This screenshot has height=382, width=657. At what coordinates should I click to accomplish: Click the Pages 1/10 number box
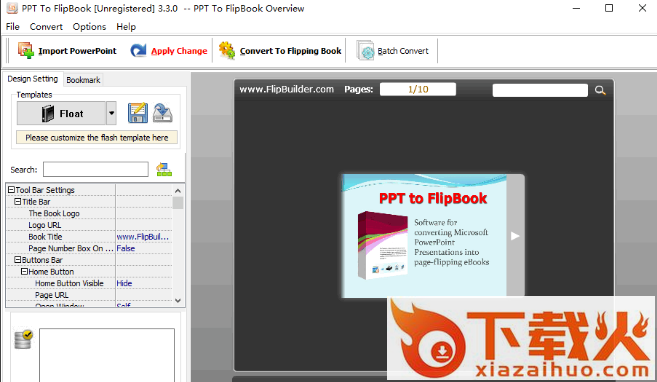(418, 89)
